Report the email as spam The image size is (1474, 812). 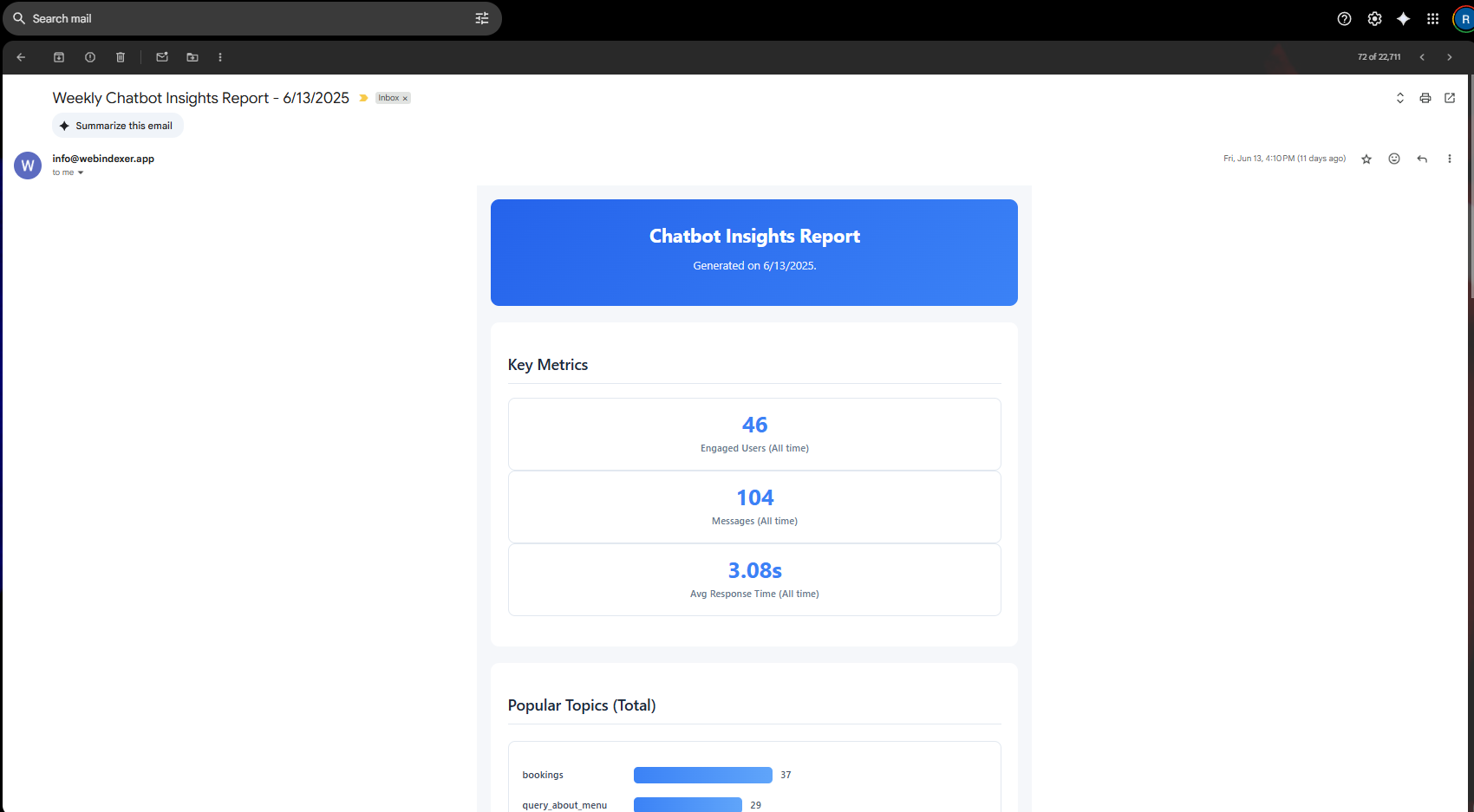click(x=89, y=57)
